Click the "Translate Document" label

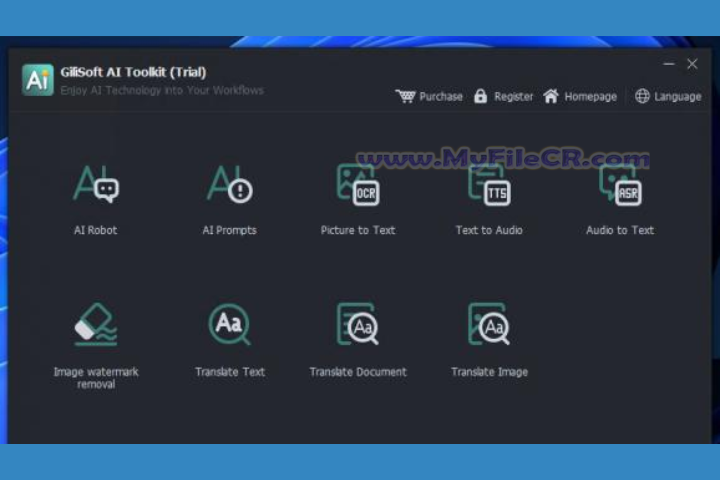coord(358,372)
